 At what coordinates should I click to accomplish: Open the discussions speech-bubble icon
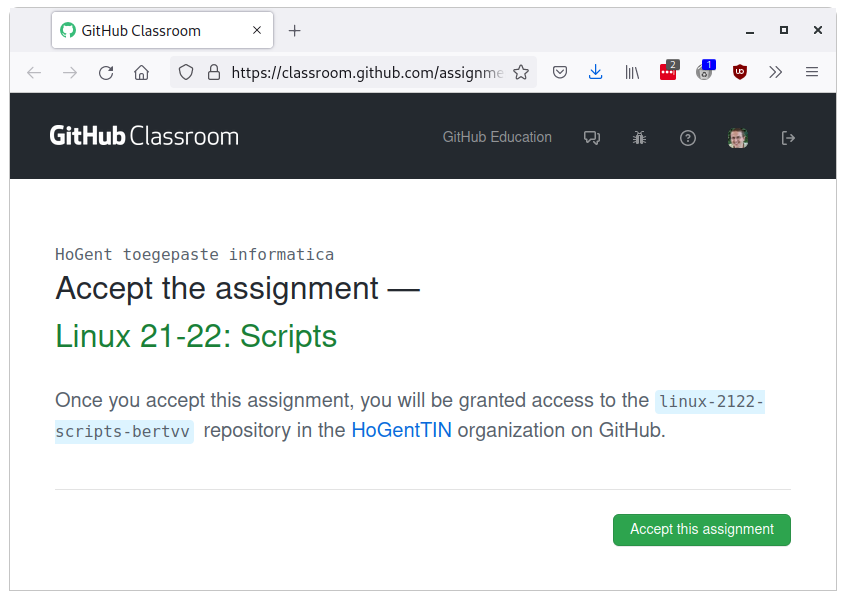pos(592,138)
